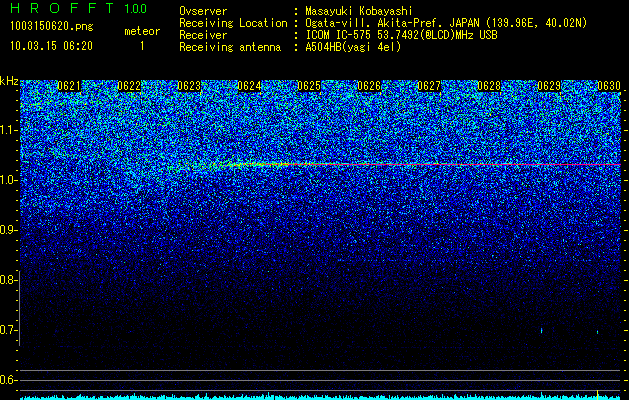Click the HROFFT 1.0.0 title text

(79, 8)
